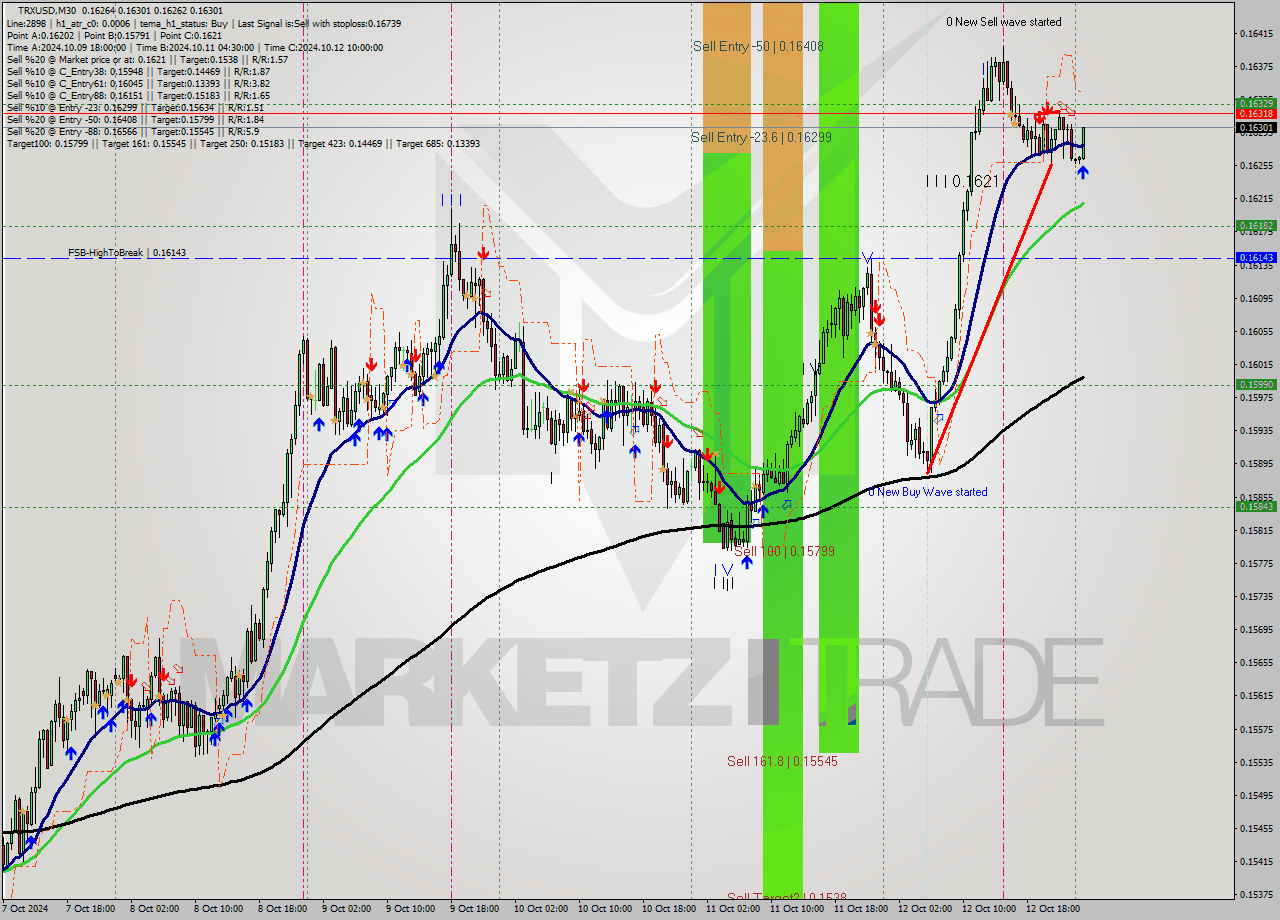Click the 0.15775 price axis label
Image resolution: width=1280 pixels, height=920 pixels.
pyautogui.click(x=1257, y=563)
